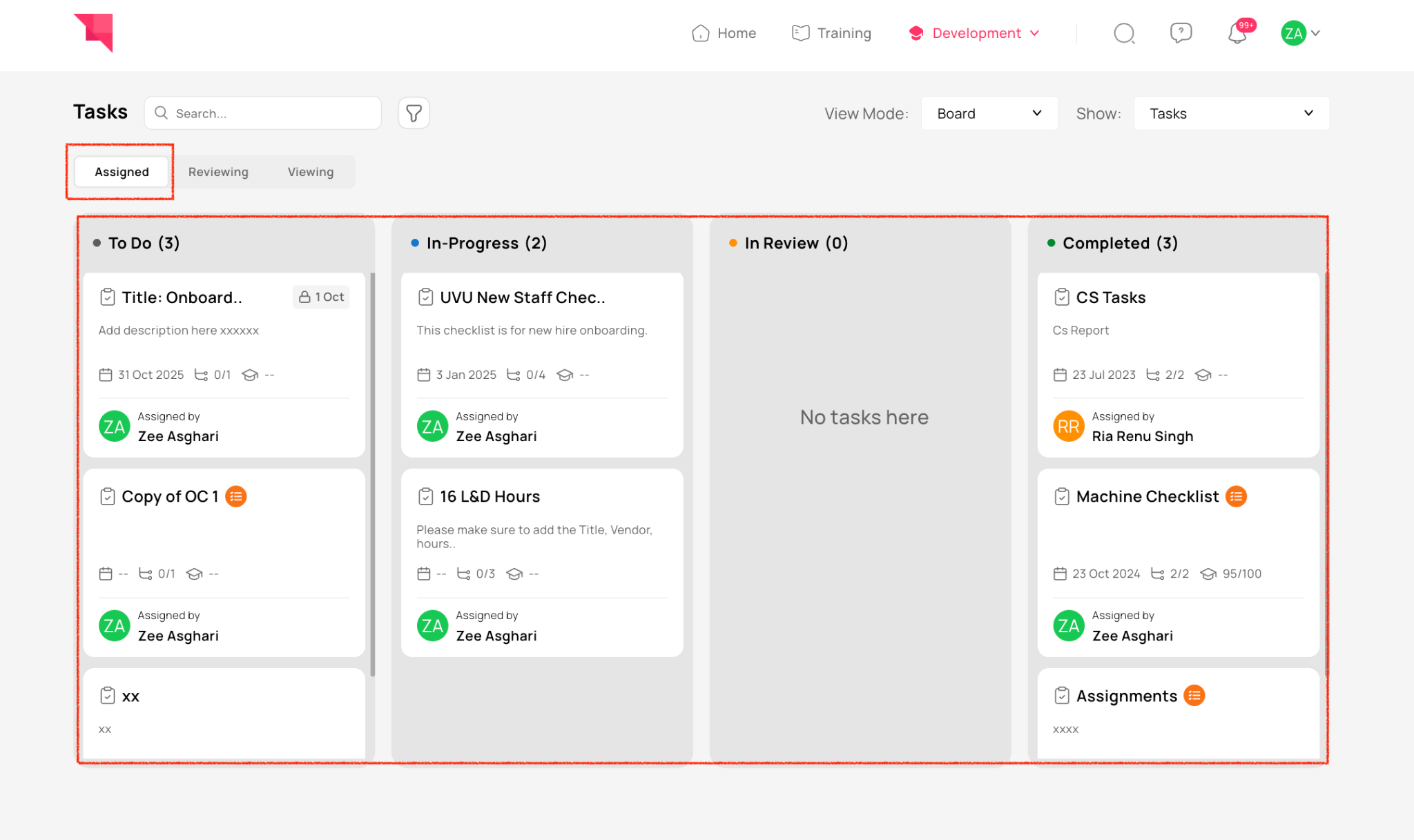Click the notifications bell icon
The width and height of the screenshot is (1414, 840).
click(1237, 33)
